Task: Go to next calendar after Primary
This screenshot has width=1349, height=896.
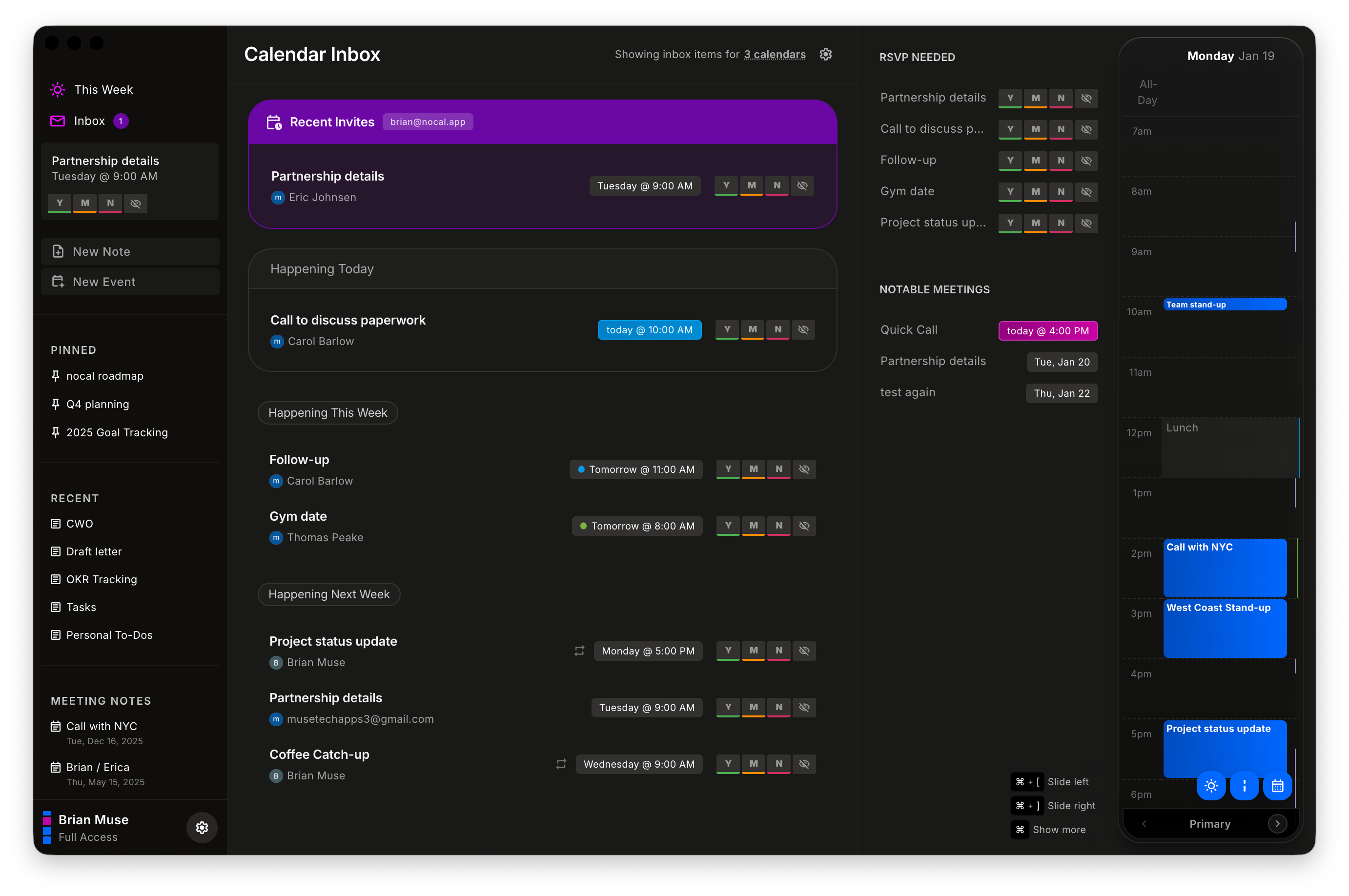Action: (x=1278, y=823)
